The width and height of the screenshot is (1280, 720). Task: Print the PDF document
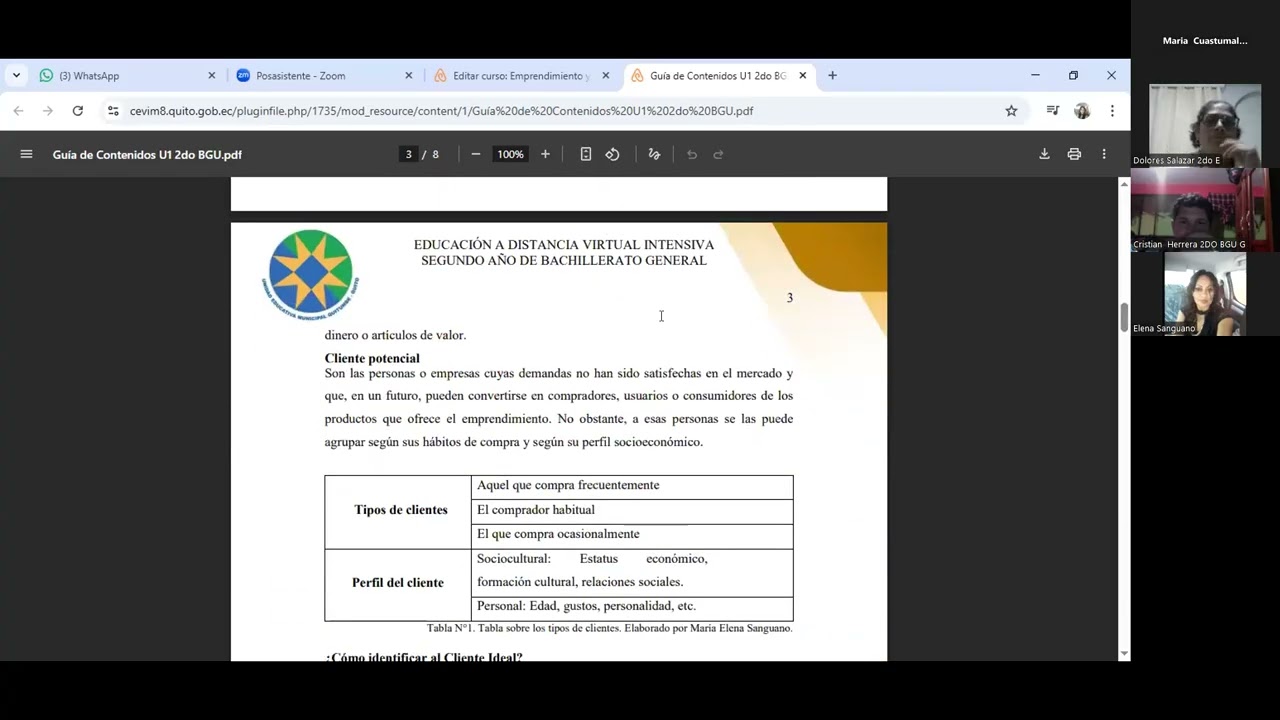pos(1074,154)
